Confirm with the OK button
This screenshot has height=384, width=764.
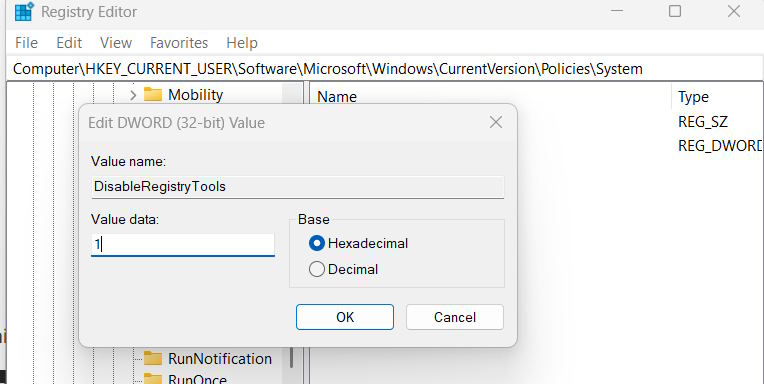345,317
